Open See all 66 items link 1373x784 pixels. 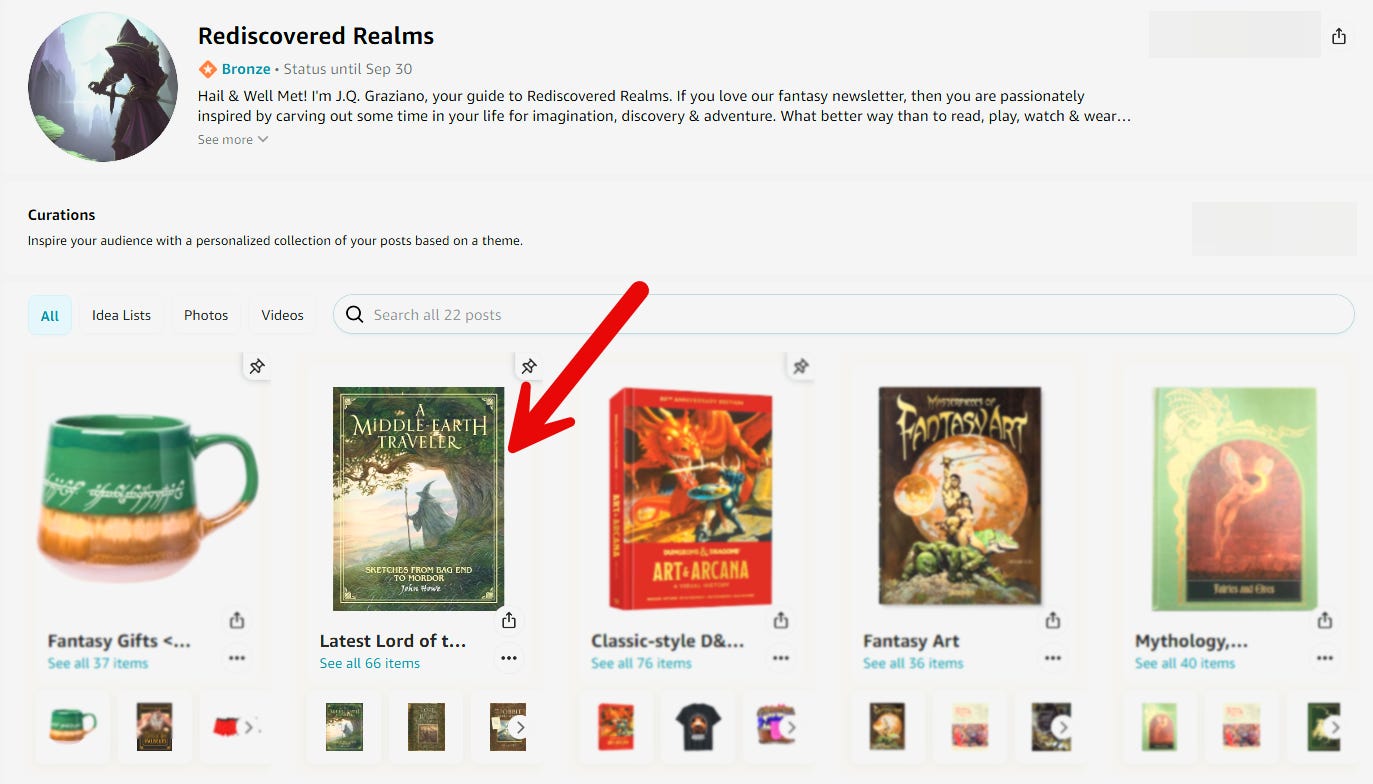tap(370, 663)
